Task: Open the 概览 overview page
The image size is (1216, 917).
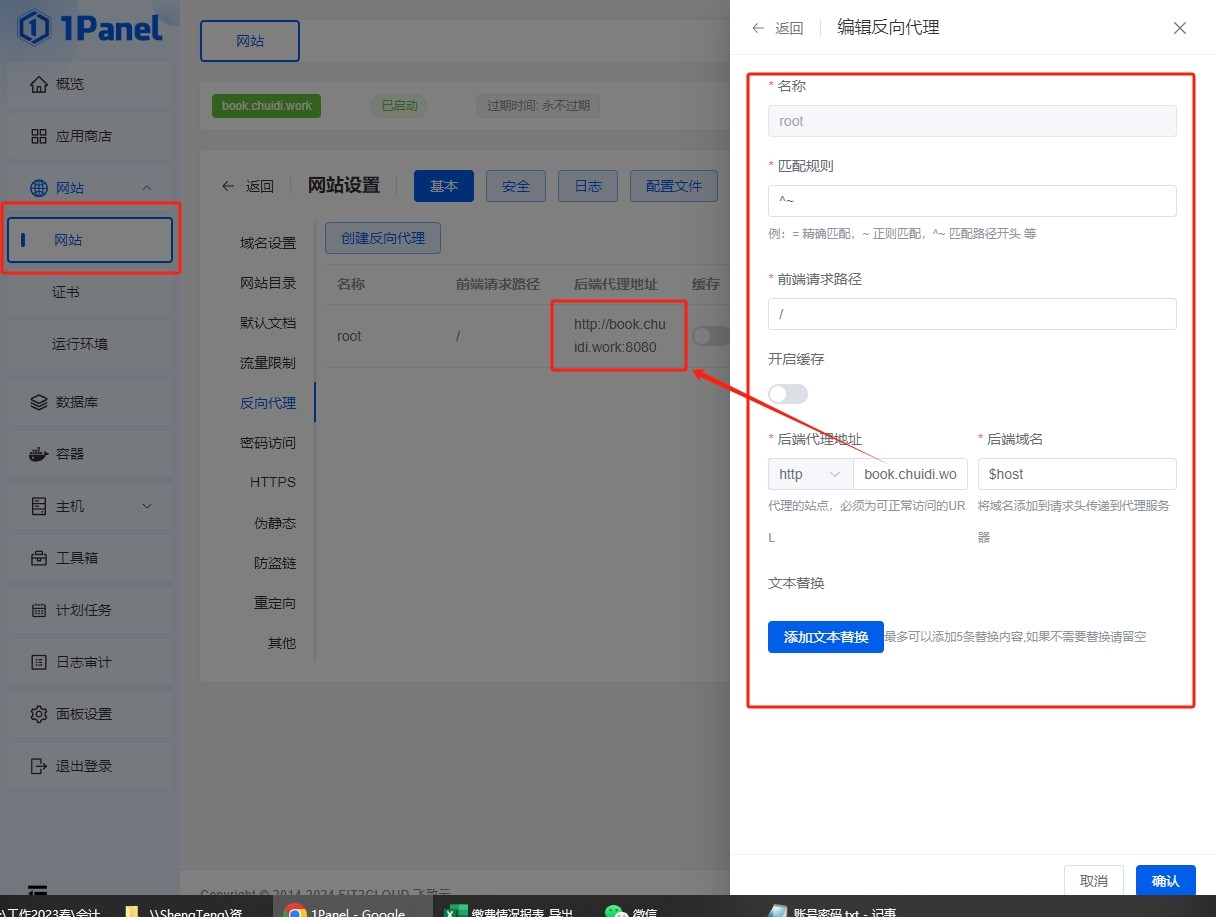Action: click(90, 84)
